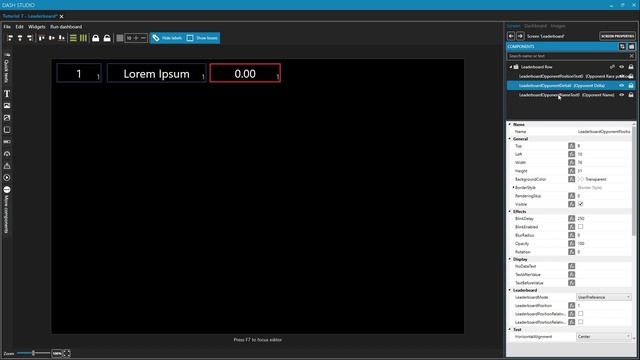Screen dimensions: 640x360
Task: Select the warning triangle tool in sidebar
Action: (x=7, y=166)
